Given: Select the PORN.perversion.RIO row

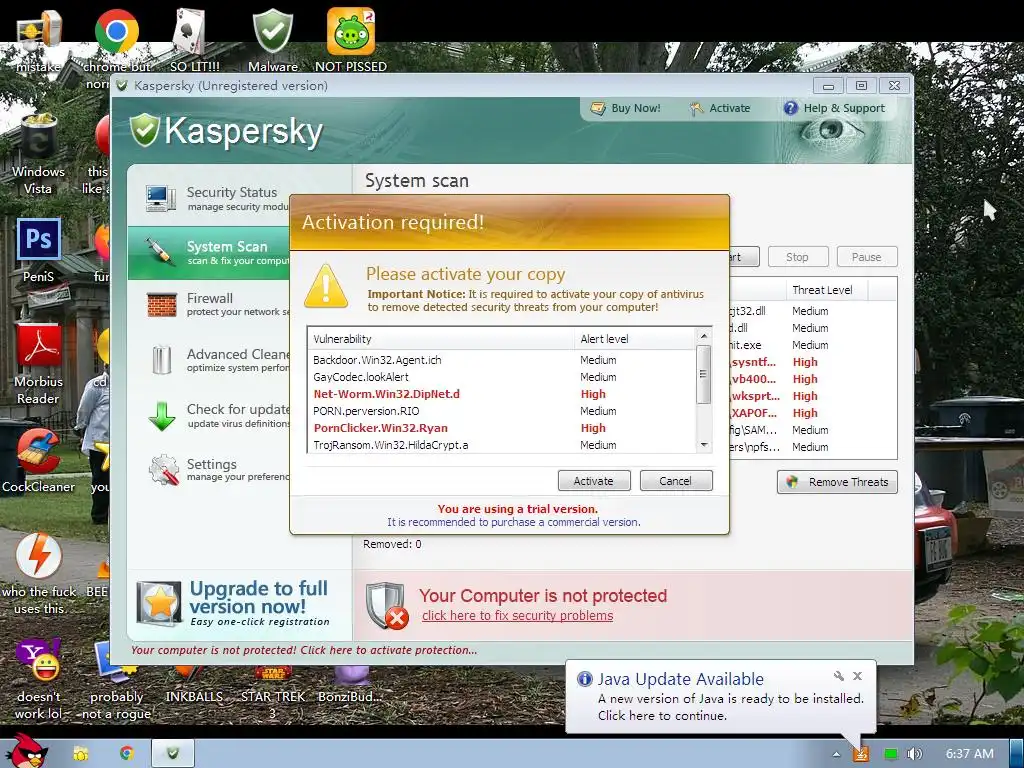Looking at the screenshot, I should (x=502, y=411).
